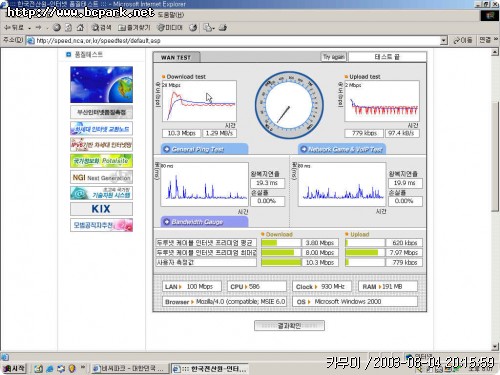
Task: Go to Home page via house icon
Action: pos(80,28)
